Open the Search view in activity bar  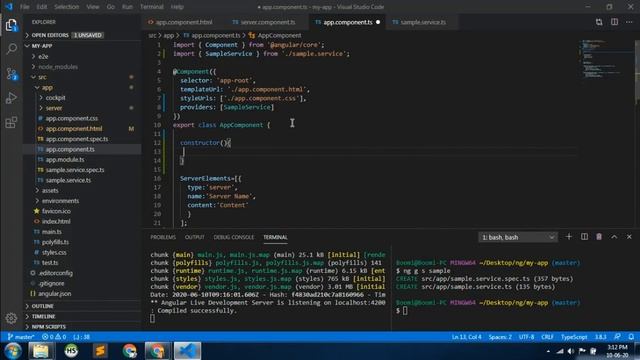pos(11,49)
